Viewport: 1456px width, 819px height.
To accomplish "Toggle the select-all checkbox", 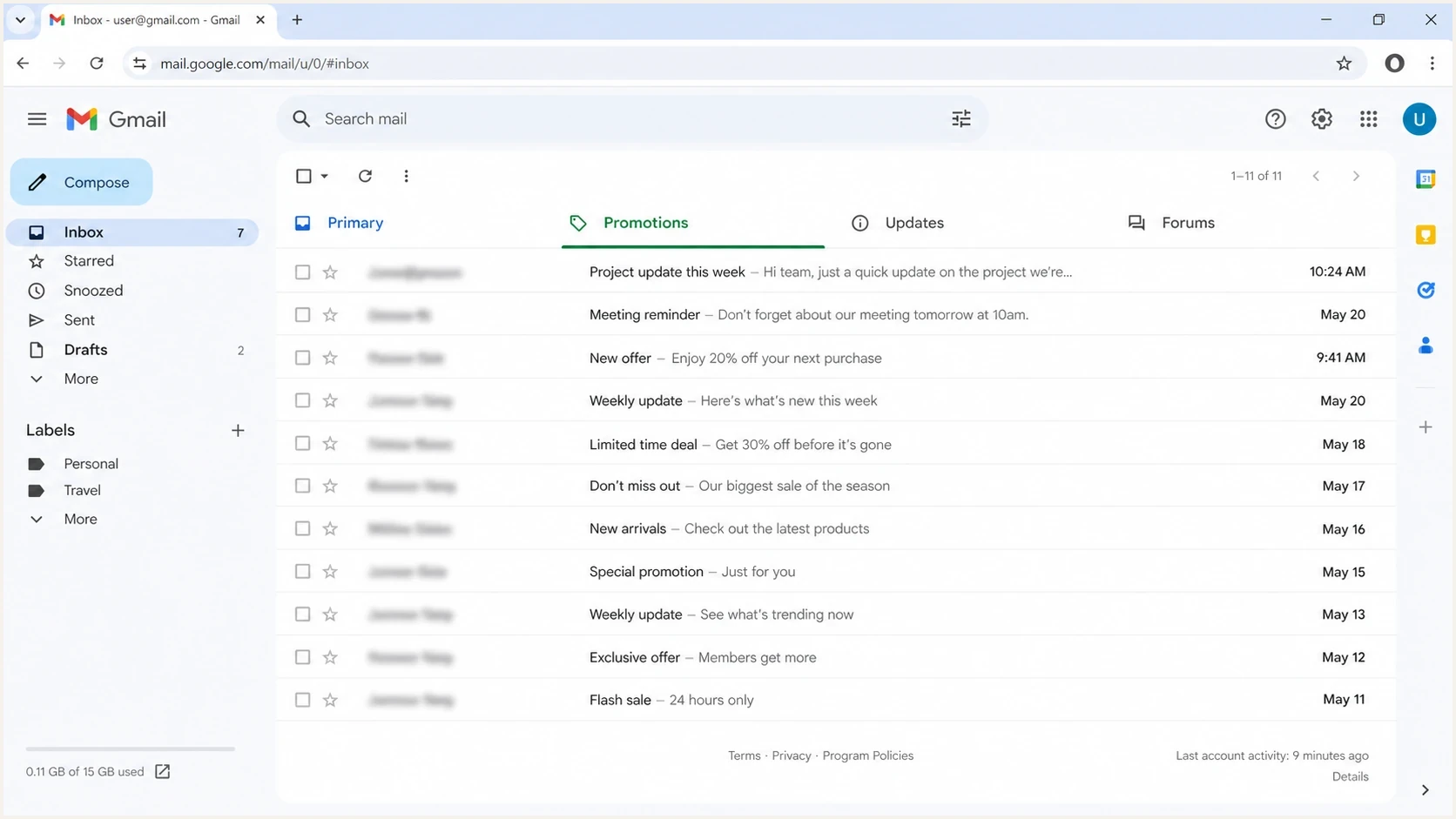I will point(303,176).
